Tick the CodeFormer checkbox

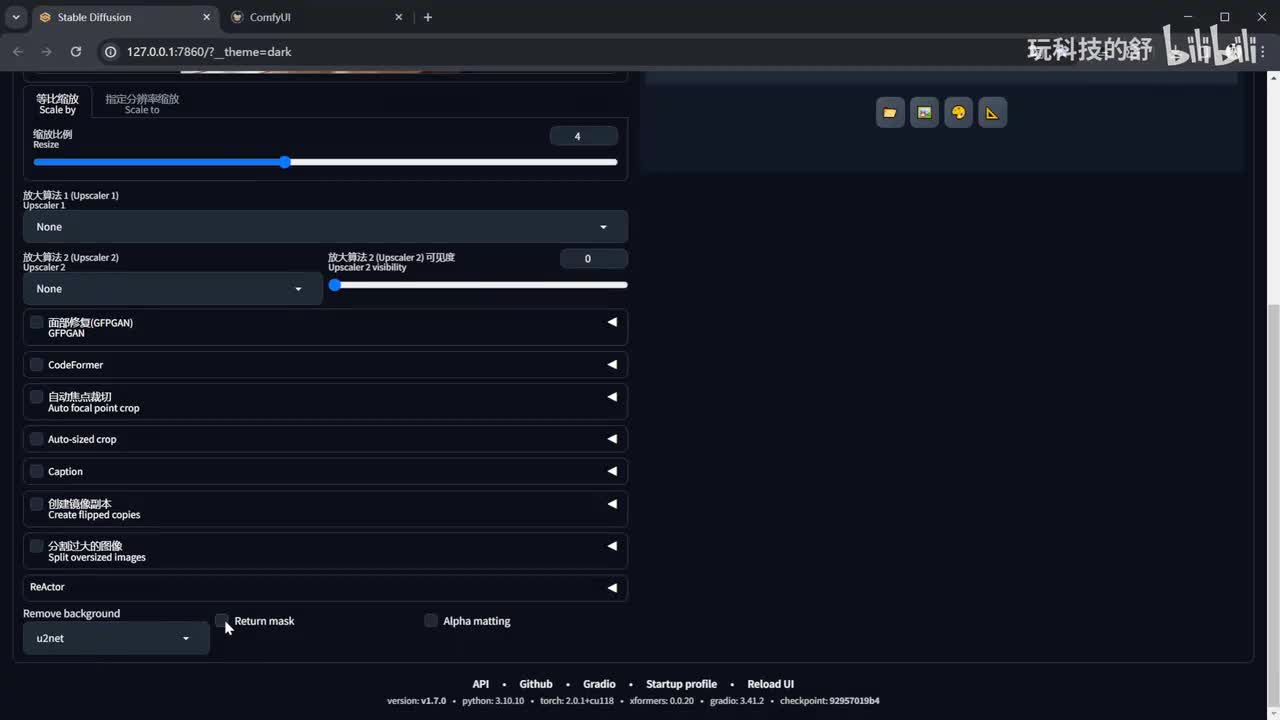[x=37, y=364]
